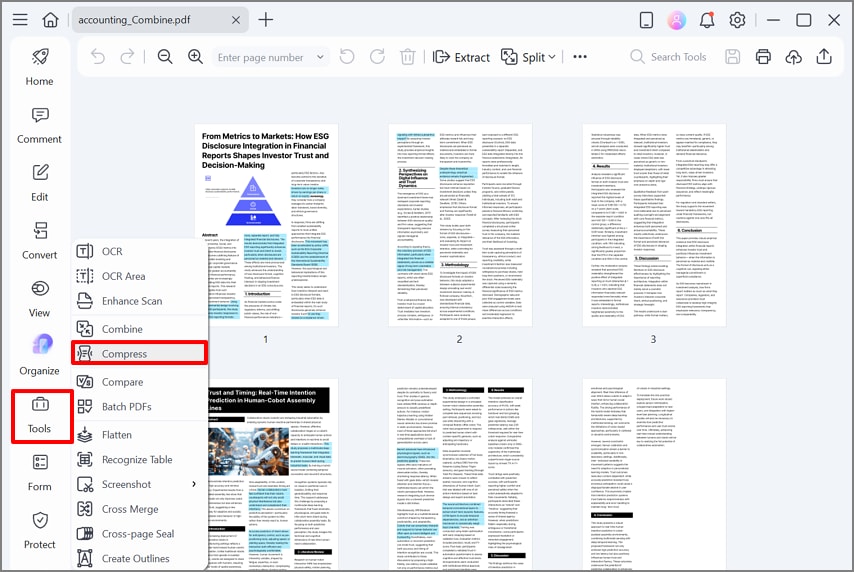Select Cross Merge

(141, 509)
